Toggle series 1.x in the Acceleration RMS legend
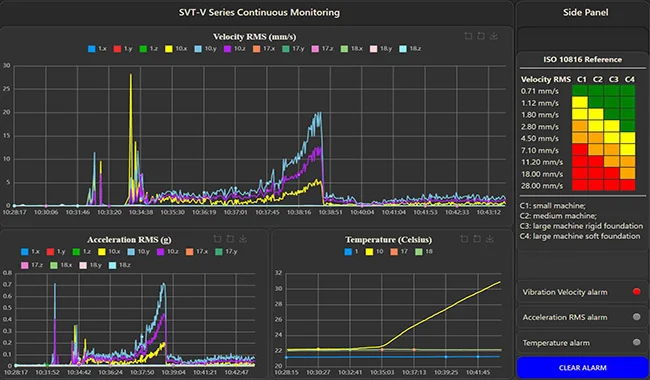 click(30, 252)
